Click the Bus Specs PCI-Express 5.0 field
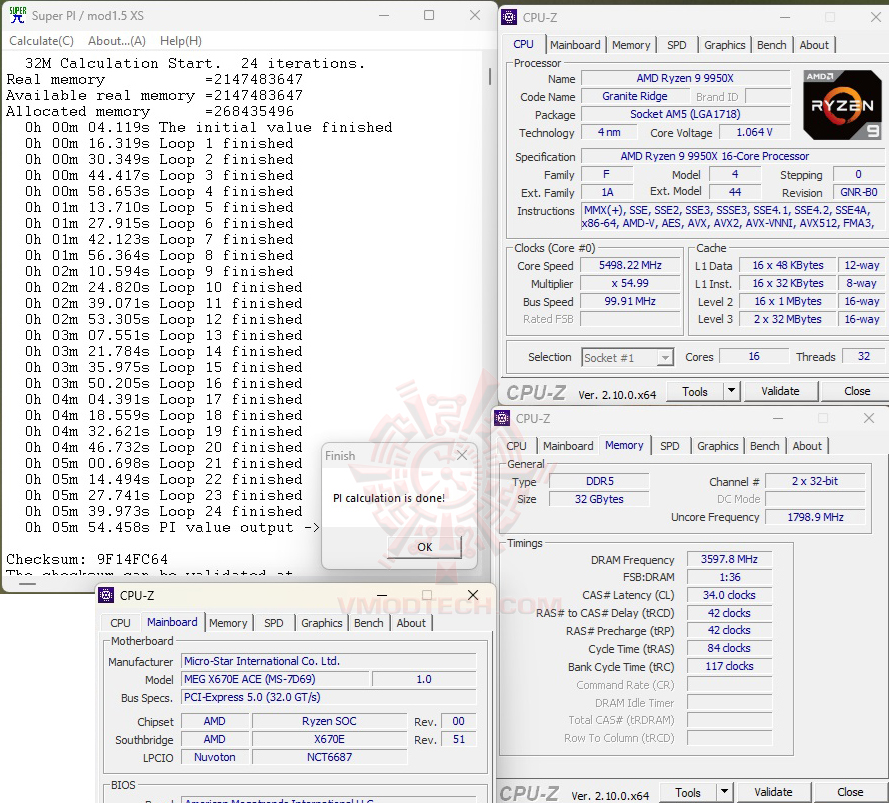889x803 pixels. tap(329, 697)
